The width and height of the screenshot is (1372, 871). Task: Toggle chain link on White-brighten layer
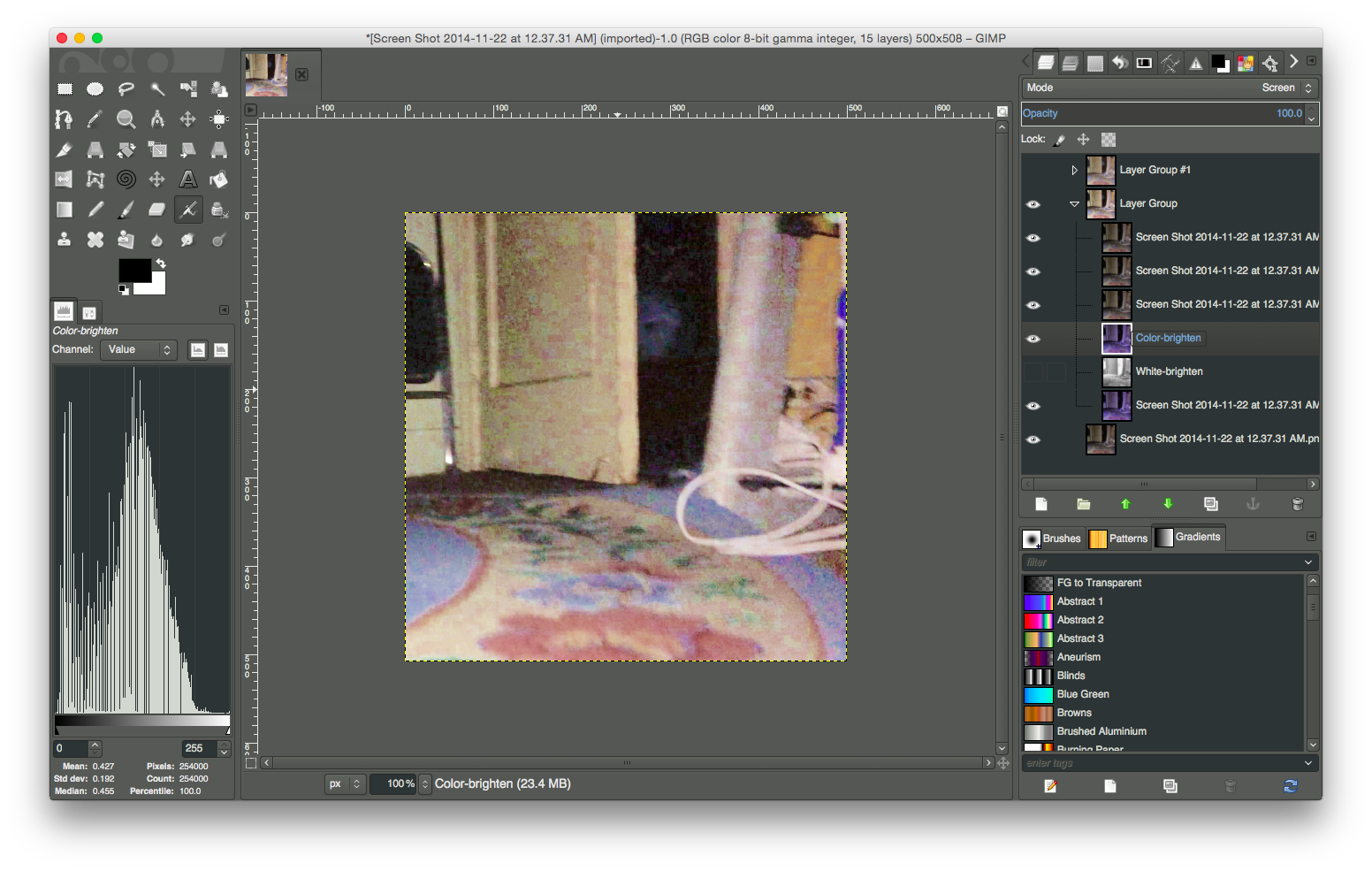(1056, 372)
